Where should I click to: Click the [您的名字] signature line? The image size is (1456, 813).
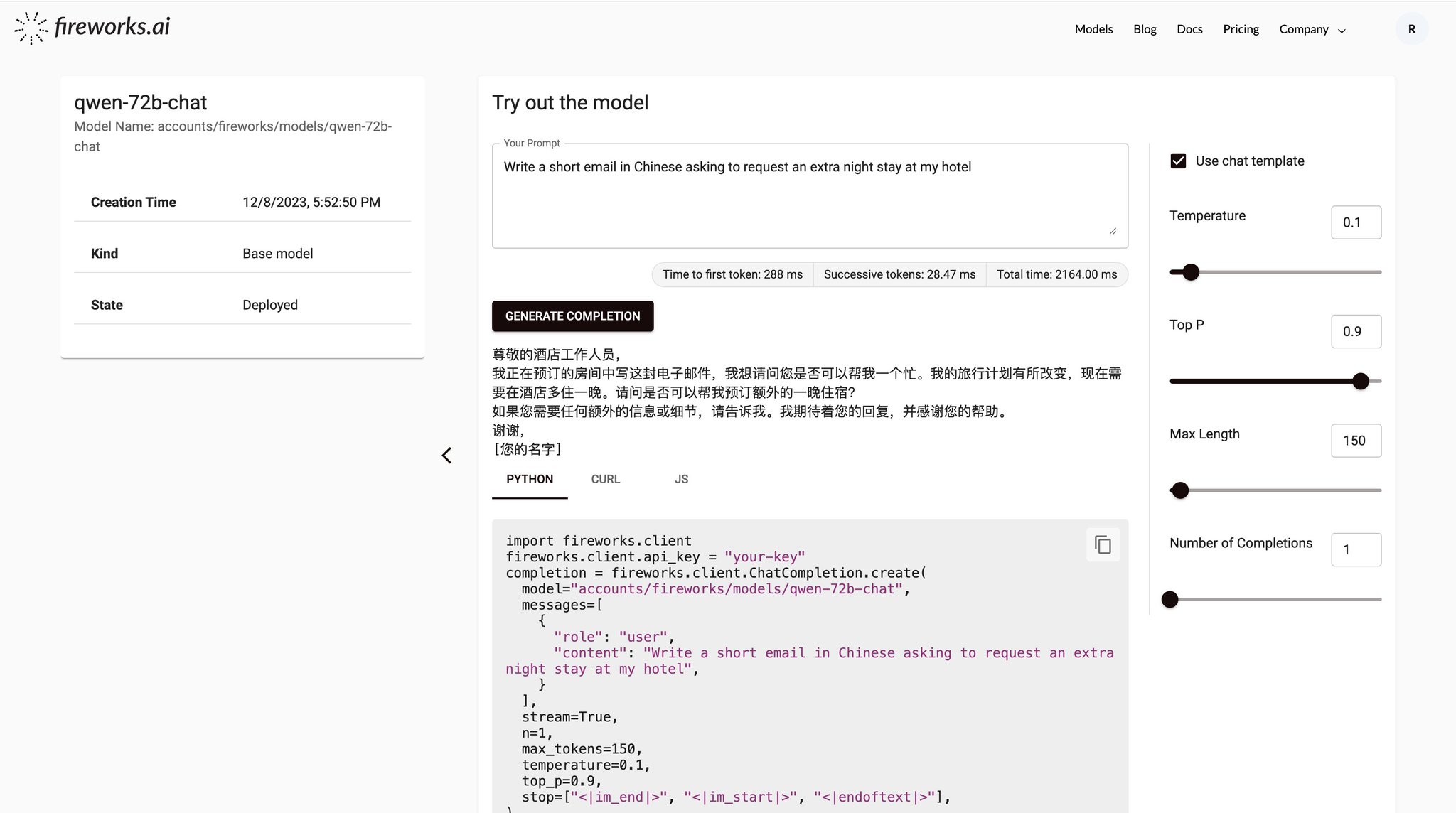point(528,449)
